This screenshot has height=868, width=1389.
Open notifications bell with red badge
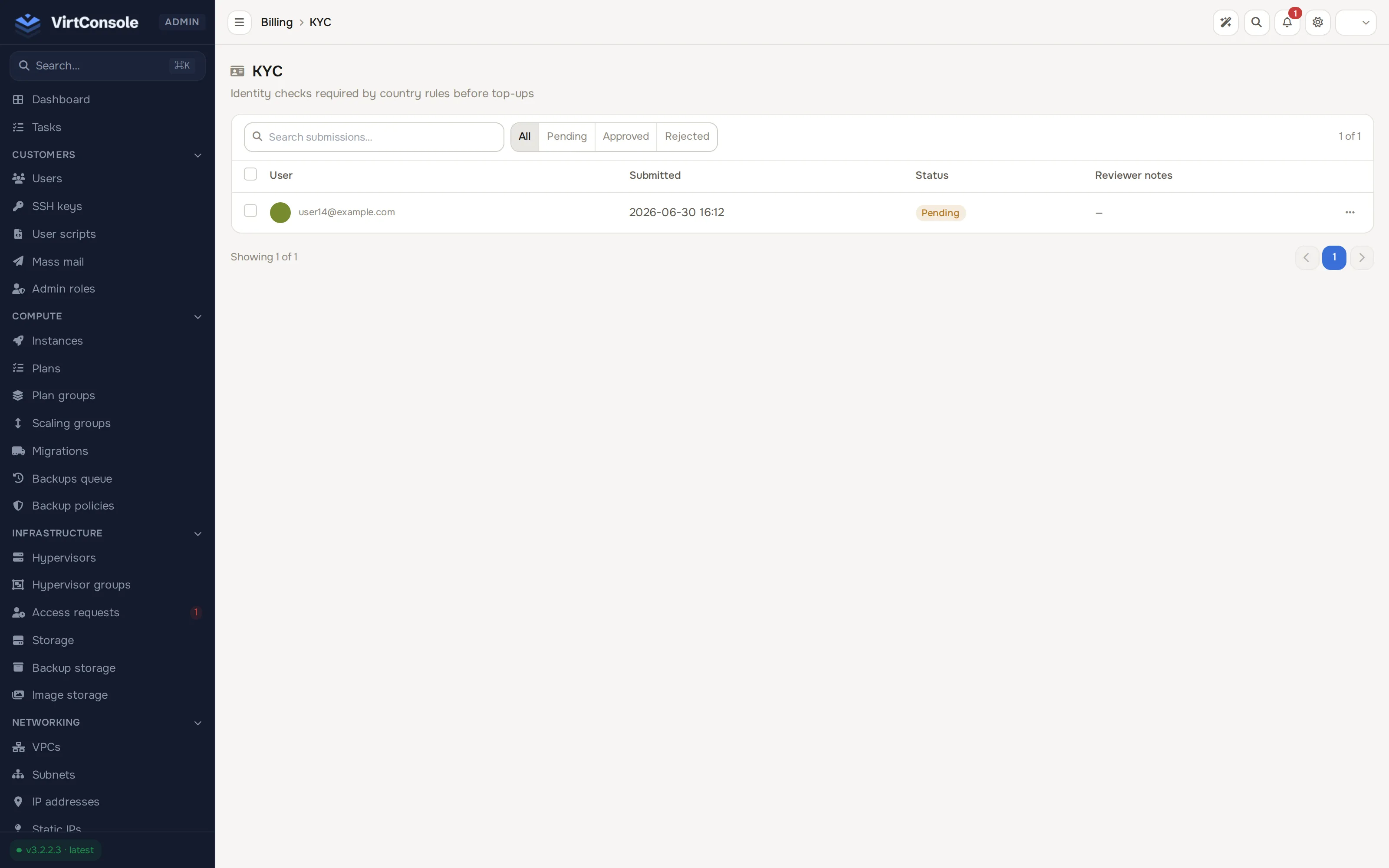click(1287, 23)
